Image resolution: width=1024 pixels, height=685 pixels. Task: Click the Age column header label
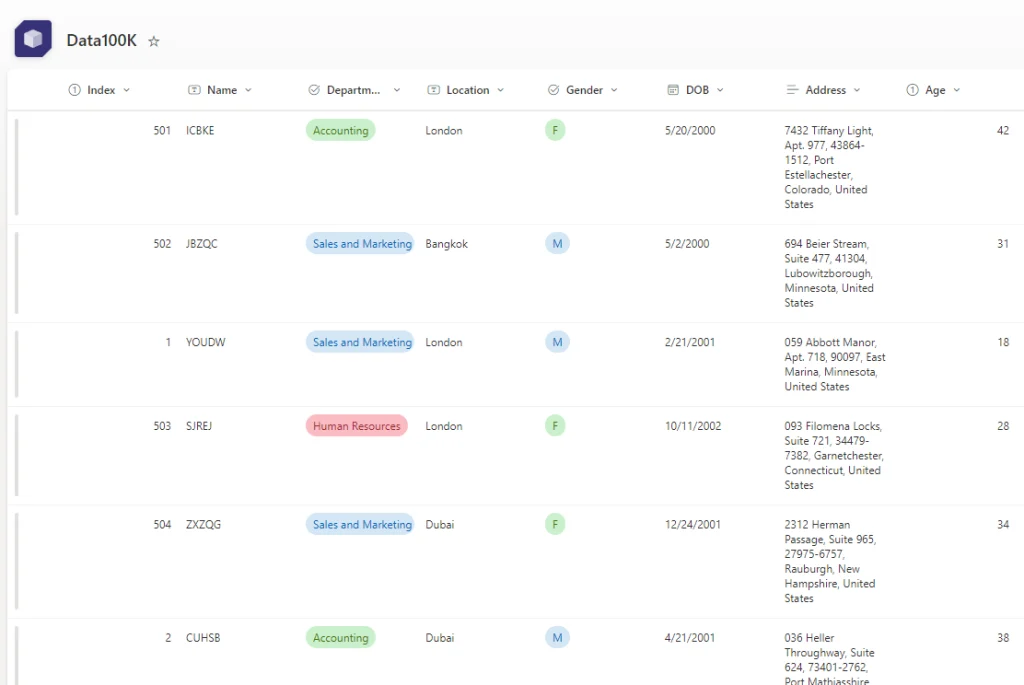pos(935,90)
